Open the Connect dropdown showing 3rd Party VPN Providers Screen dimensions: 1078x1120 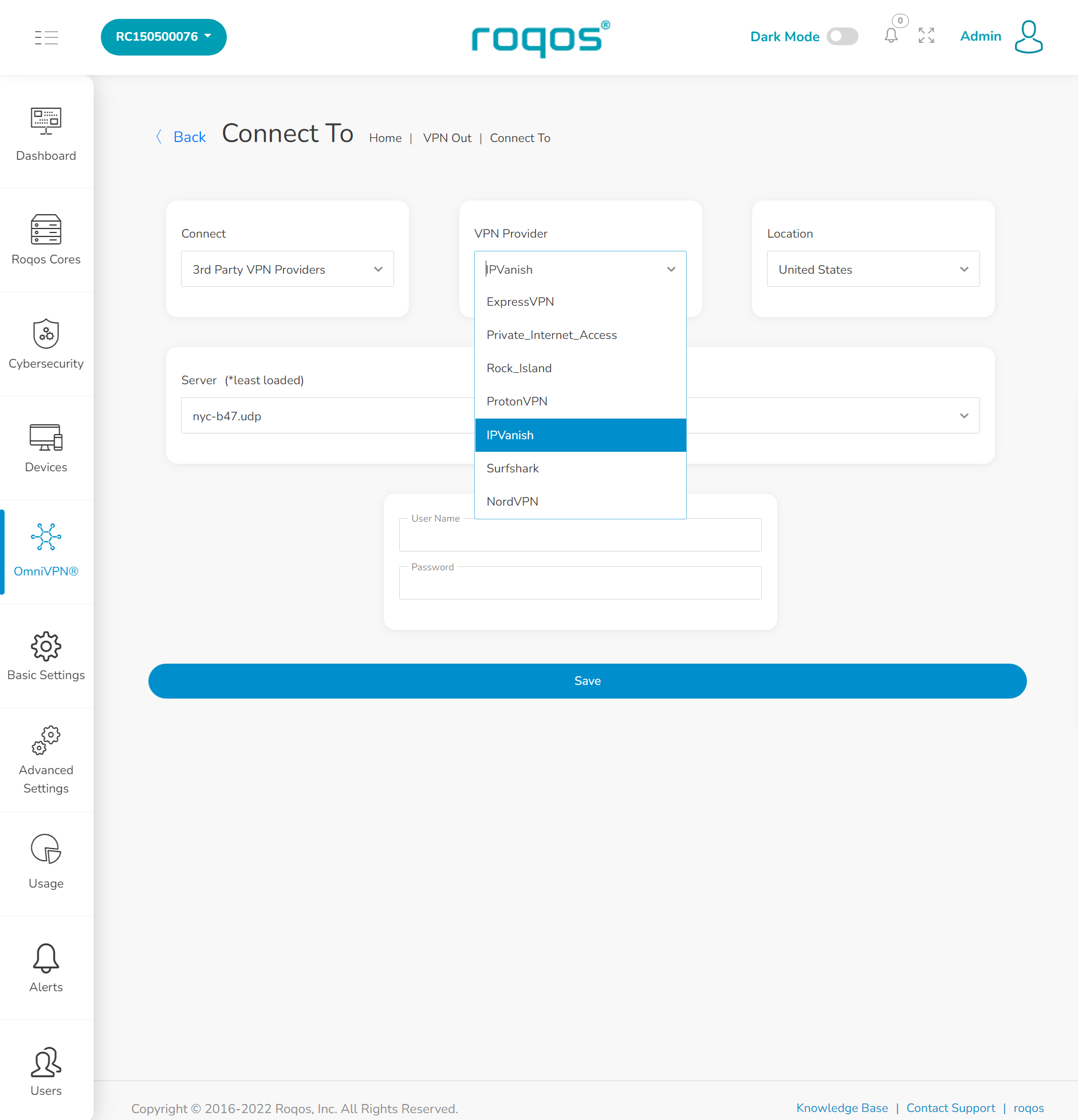288,269
